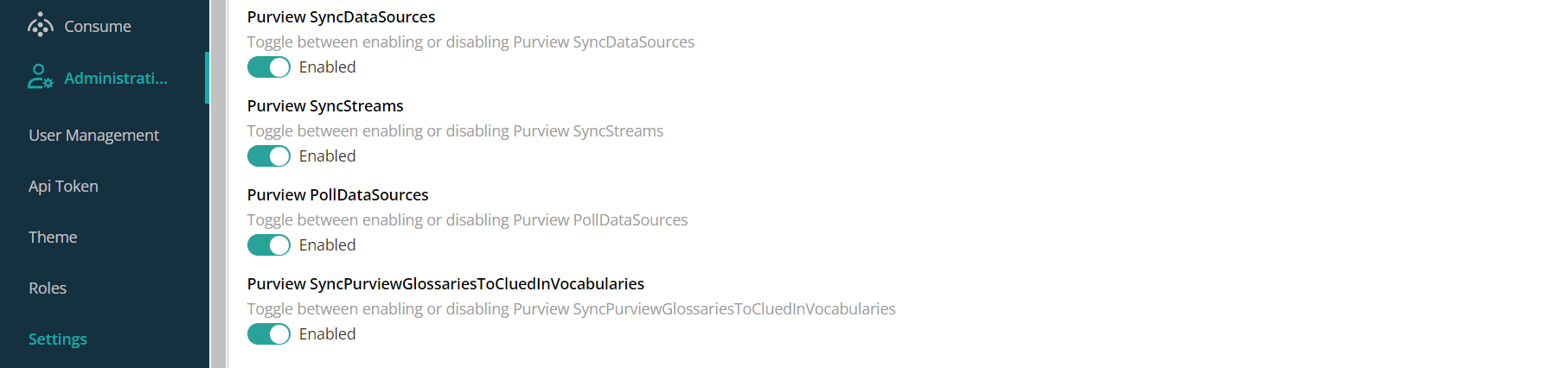Click Enabled label under Purview PollDataSources
Image resolution: width=1568 pixels, height=368 pixels.
pos(327,245)
